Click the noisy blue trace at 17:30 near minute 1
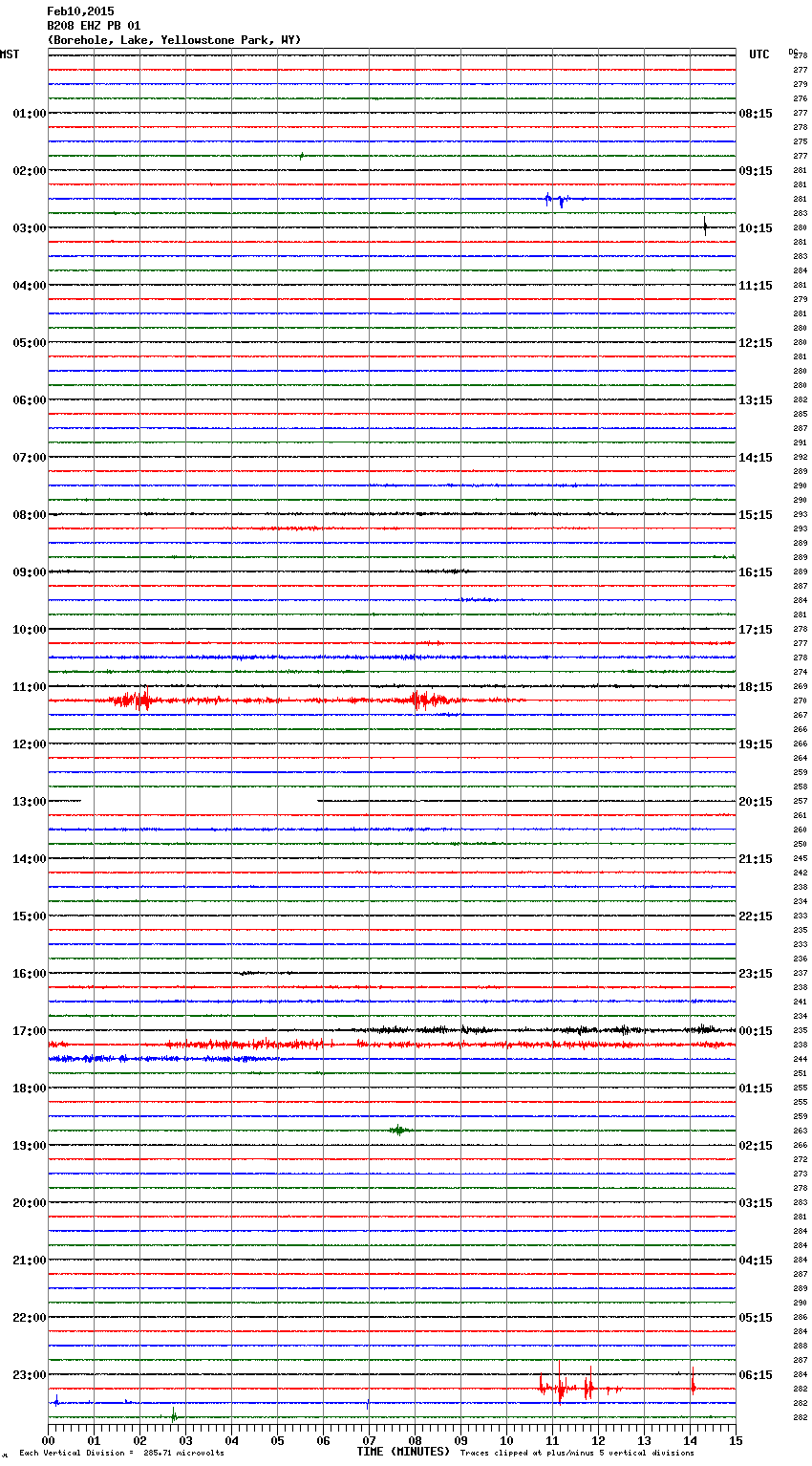 click(86, 1059)
